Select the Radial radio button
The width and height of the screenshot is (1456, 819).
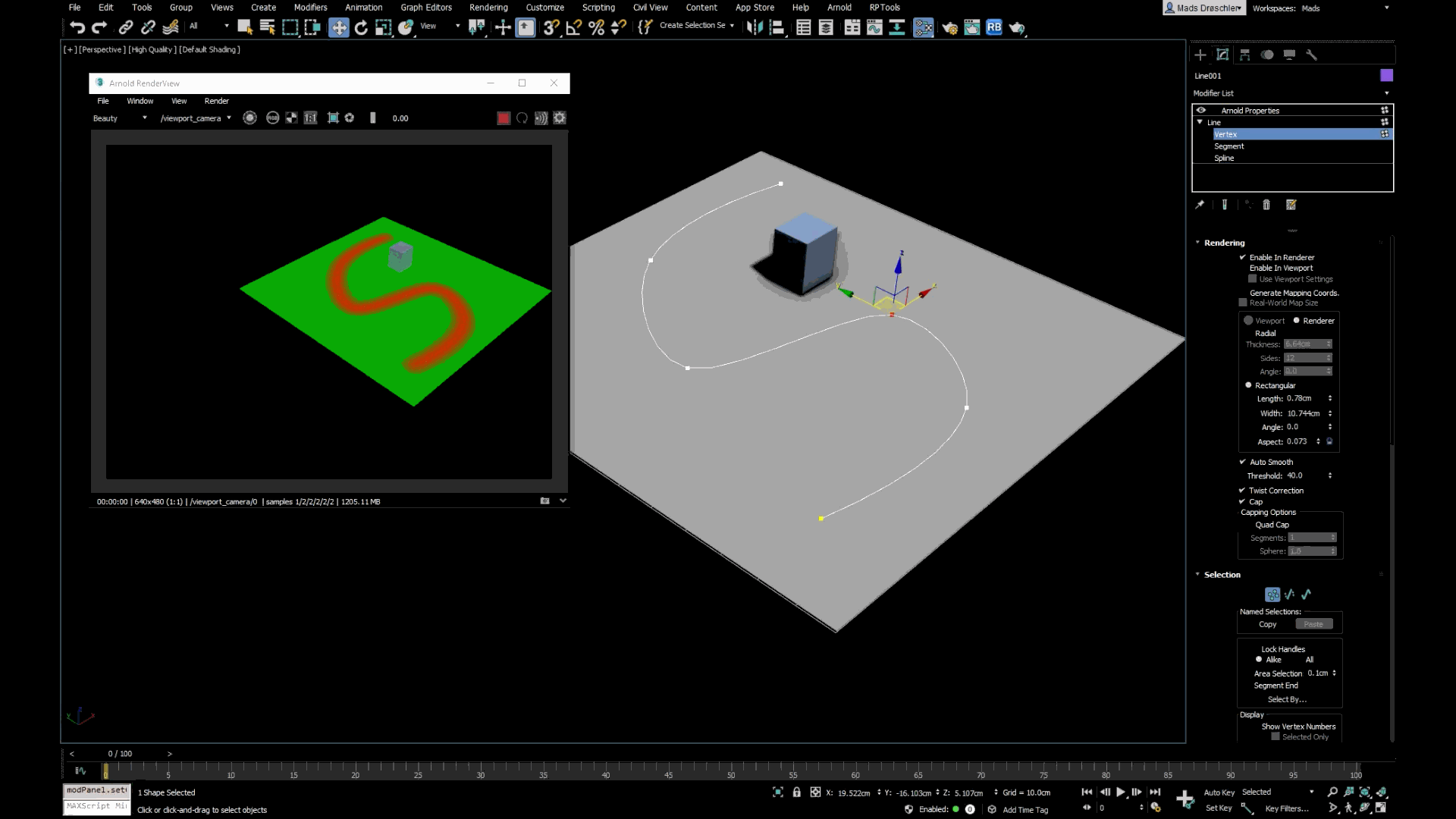pos(1248,333)
